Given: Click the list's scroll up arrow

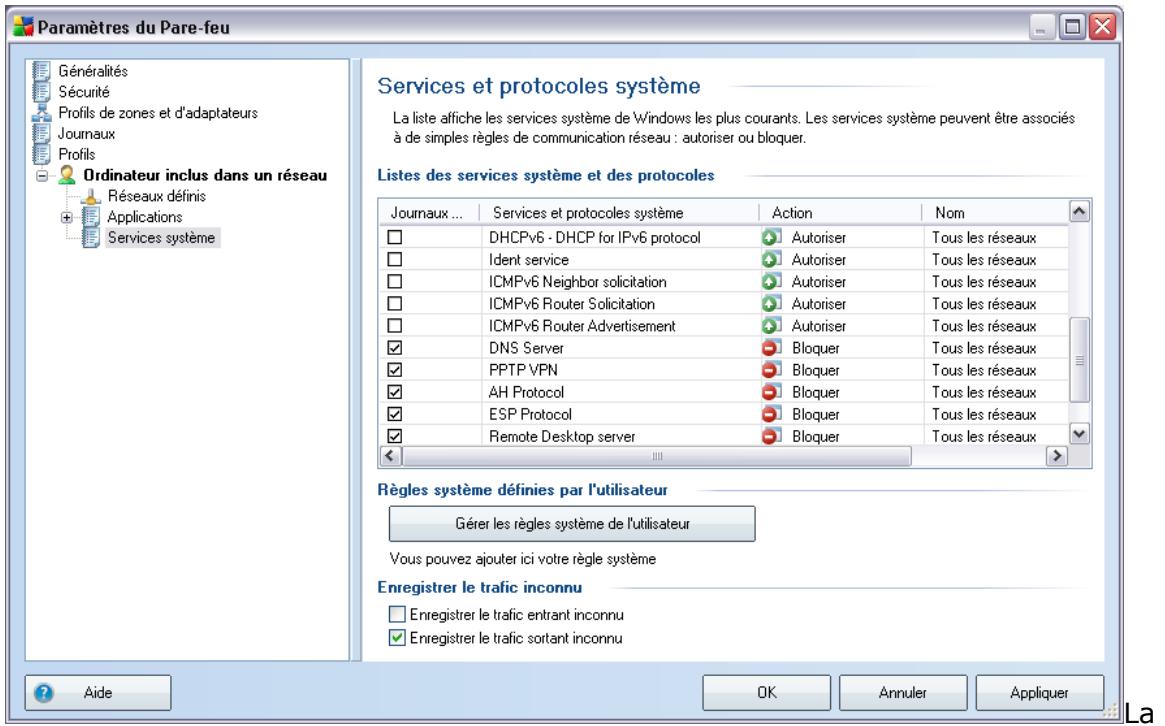Looking at the screenshot, I should [x=1080, y=212].
